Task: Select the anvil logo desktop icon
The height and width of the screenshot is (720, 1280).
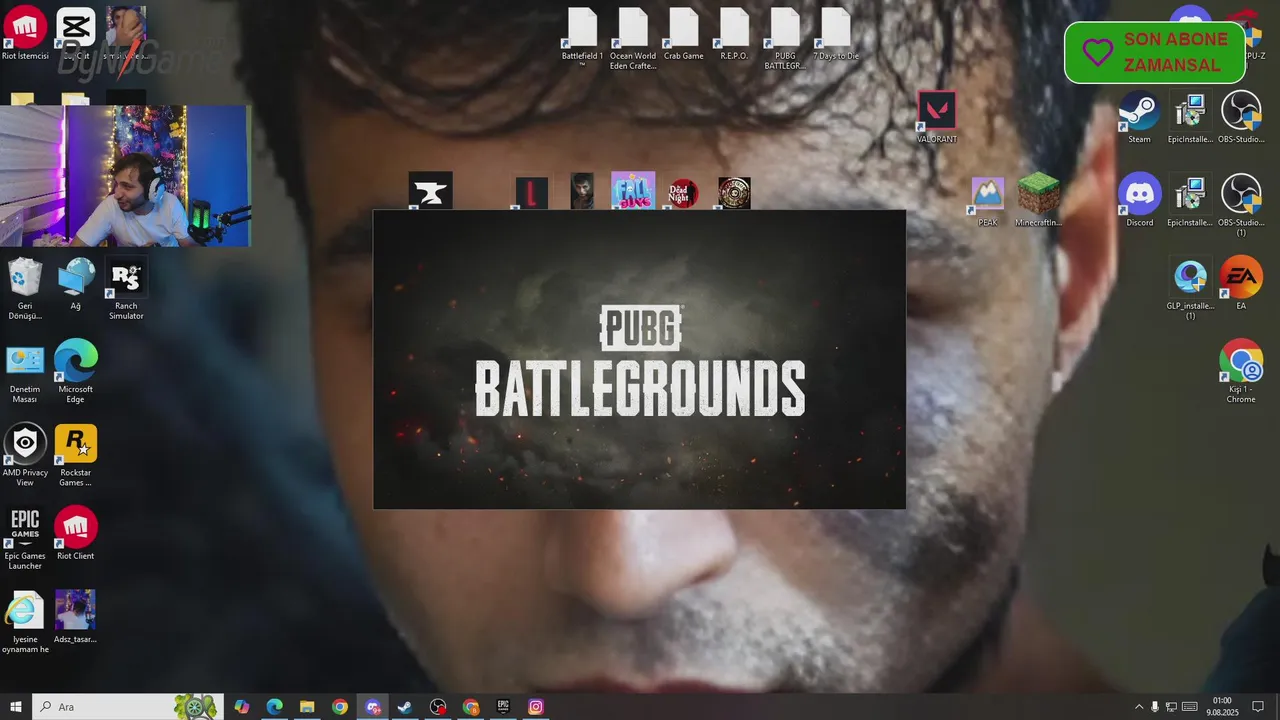Action: pyautogui.click(x=430, y=191)
